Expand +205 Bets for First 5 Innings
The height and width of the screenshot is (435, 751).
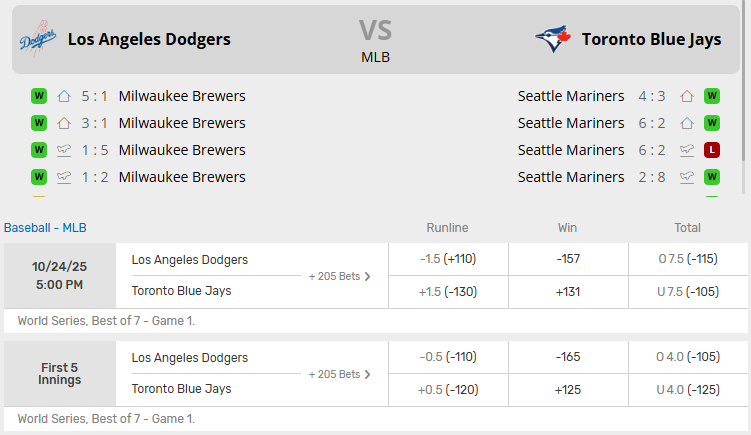point(340,374)
